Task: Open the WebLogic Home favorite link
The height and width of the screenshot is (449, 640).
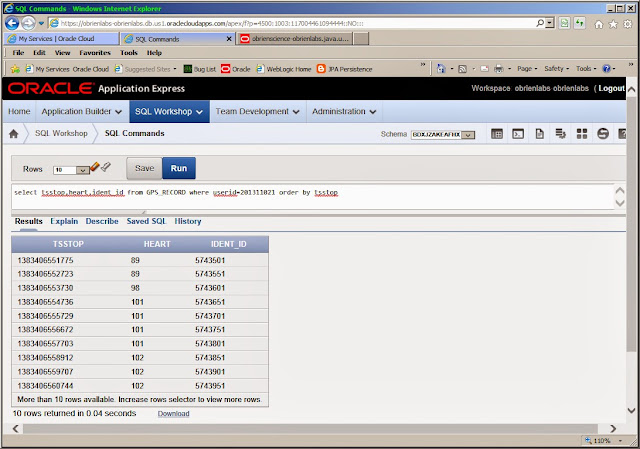Action: tap(284, 69)
